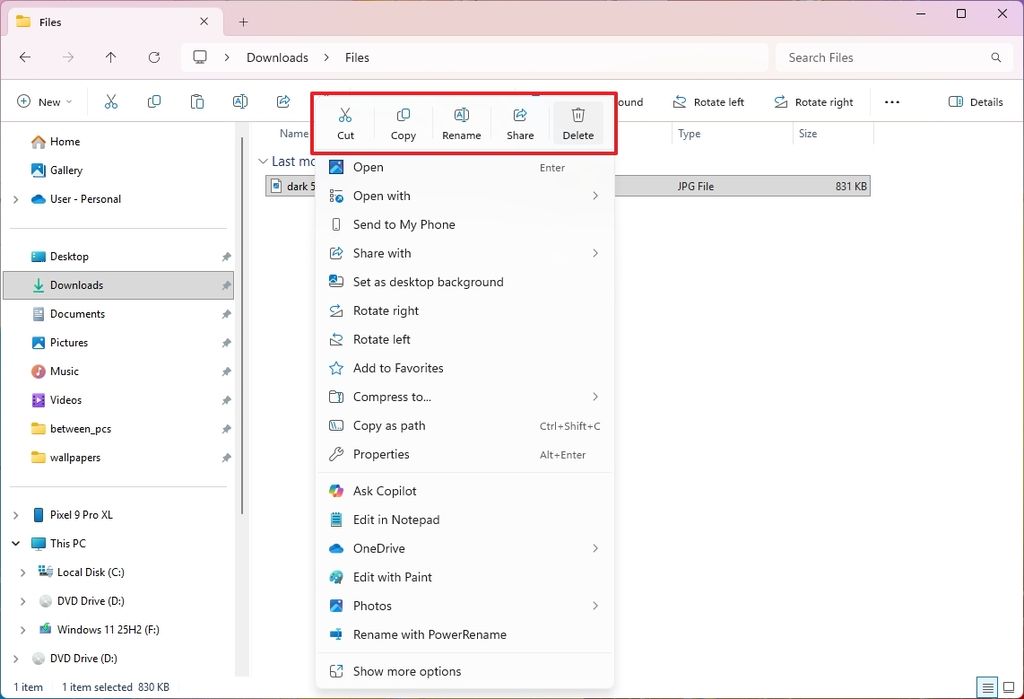The width and height of the screenshot is (1024, 699).
Task: Open the See more toolbar menu
Action: [x=892, y=101]
